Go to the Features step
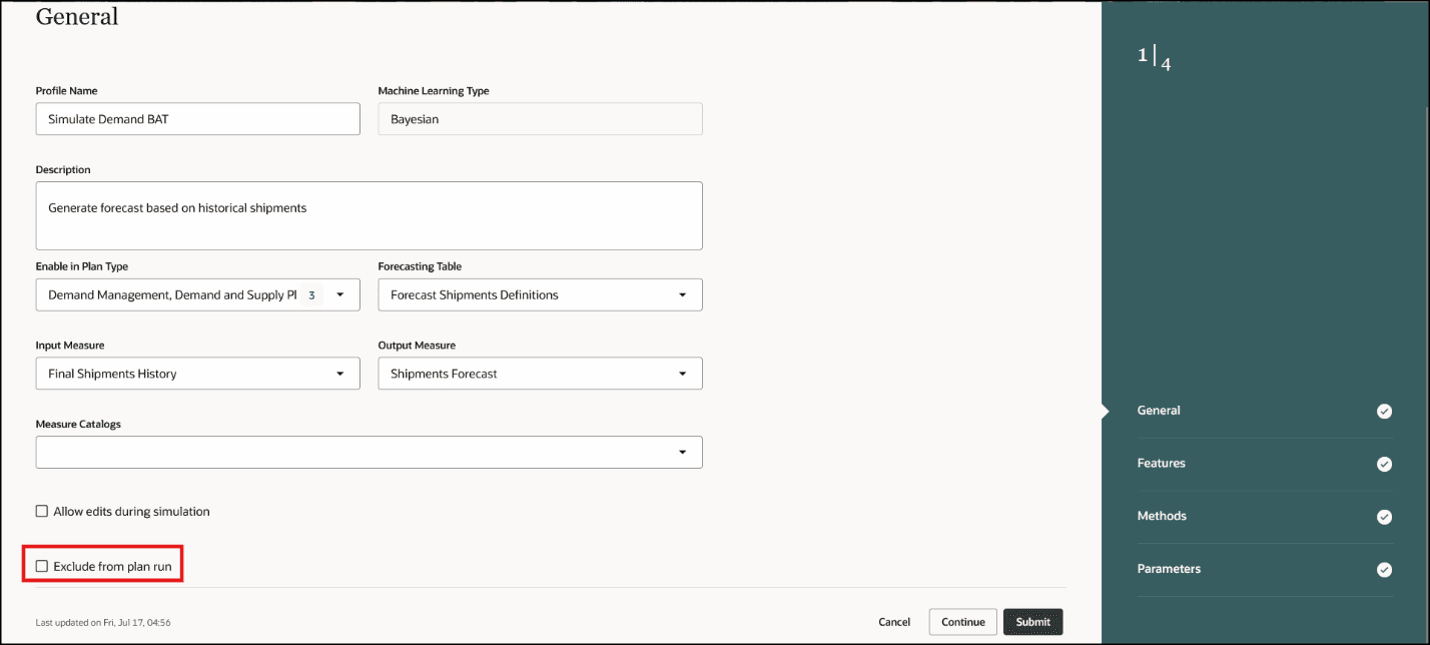1430x645 pixels. [x=1161, y=463]
